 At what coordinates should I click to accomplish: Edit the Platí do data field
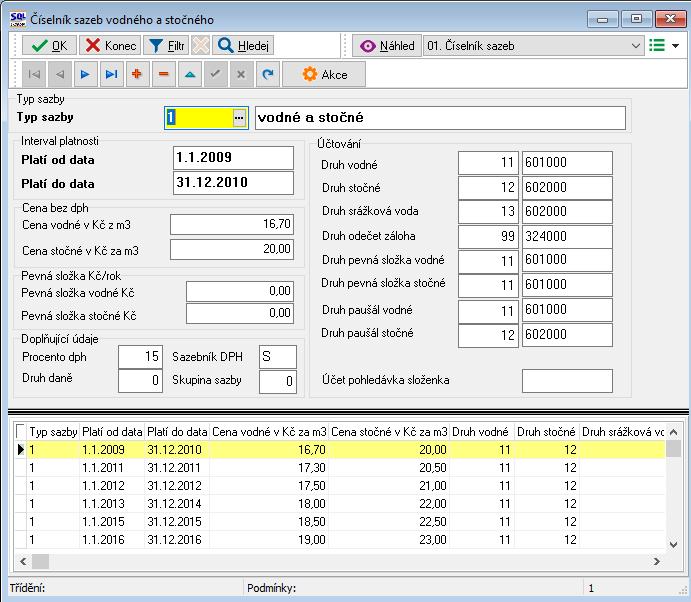pos(233,182)
